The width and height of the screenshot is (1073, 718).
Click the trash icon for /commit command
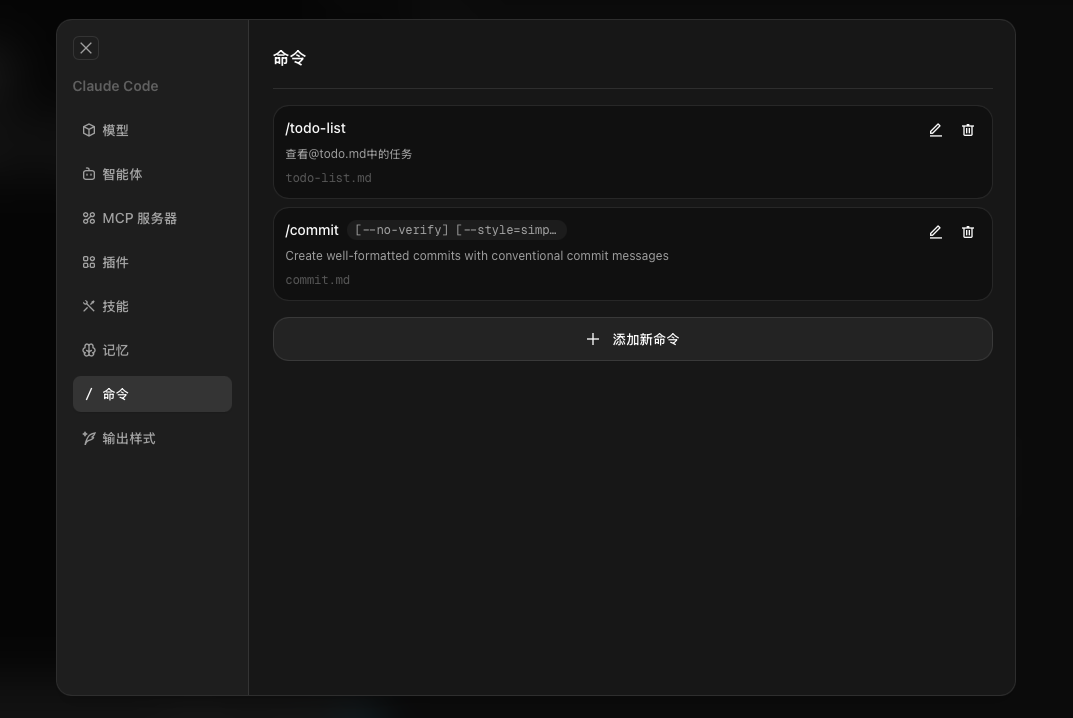(x=967, y=232)
